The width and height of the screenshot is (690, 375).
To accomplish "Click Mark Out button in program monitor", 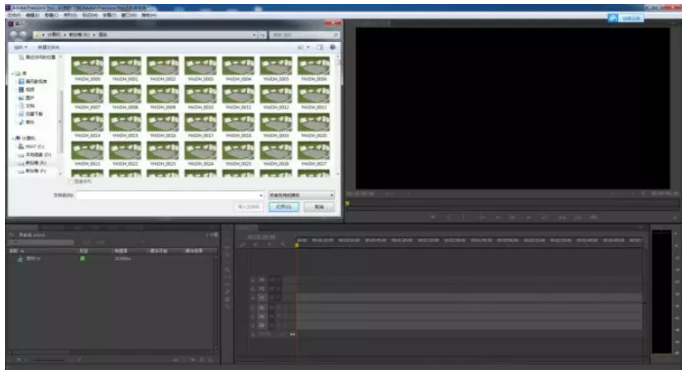I will (463, 217).
